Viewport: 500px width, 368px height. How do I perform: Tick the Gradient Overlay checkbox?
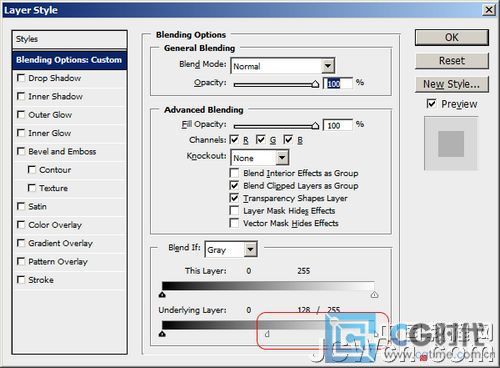(21, 243)
